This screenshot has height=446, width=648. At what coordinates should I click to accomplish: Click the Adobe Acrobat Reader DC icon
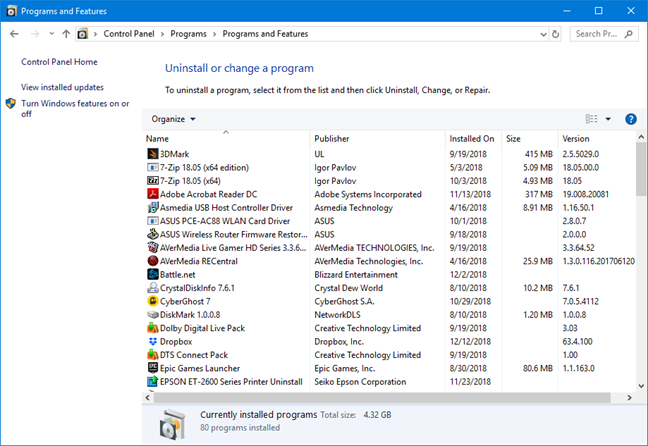tap(152, 194)
